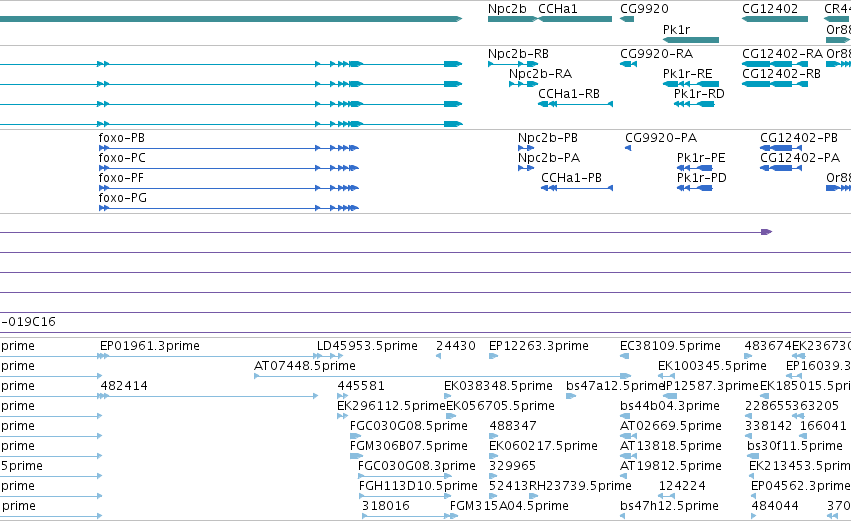Click the Npc2b gene label

[507, 9]
